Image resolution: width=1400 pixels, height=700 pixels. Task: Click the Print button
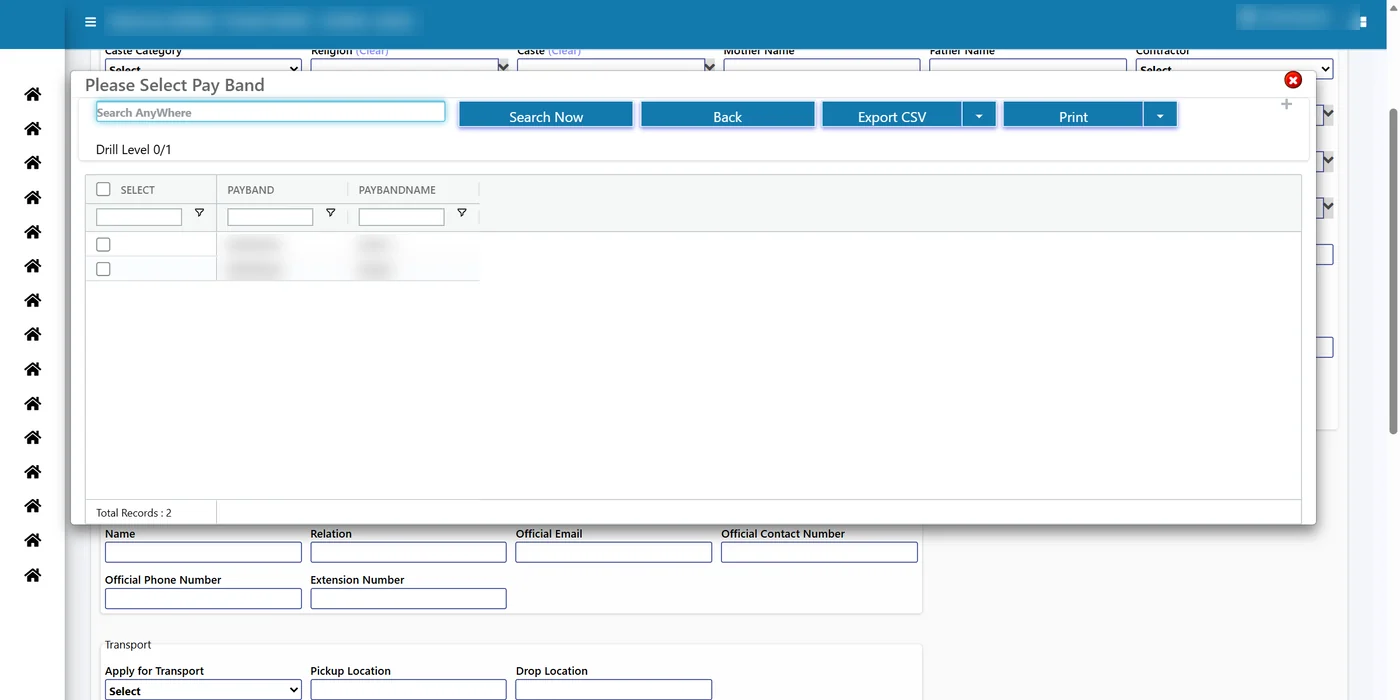1073,116
